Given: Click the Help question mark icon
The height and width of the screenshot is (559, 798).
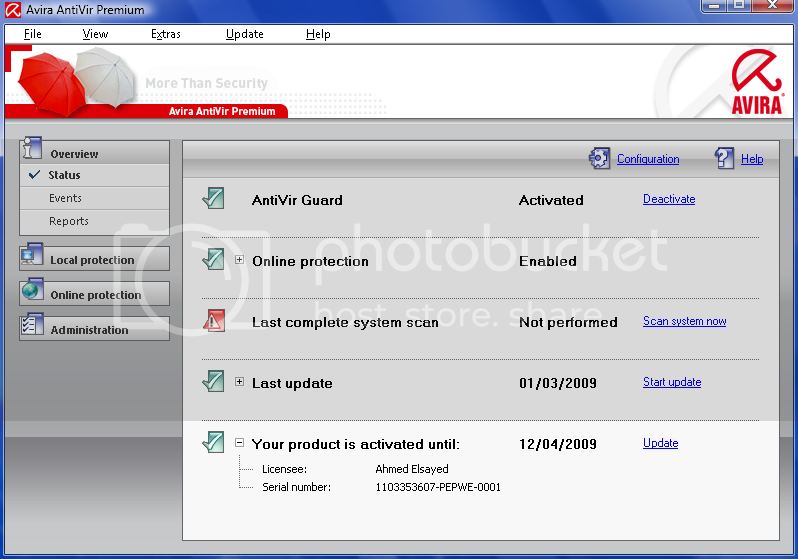Looking at the screenshot, I should 725,158.
